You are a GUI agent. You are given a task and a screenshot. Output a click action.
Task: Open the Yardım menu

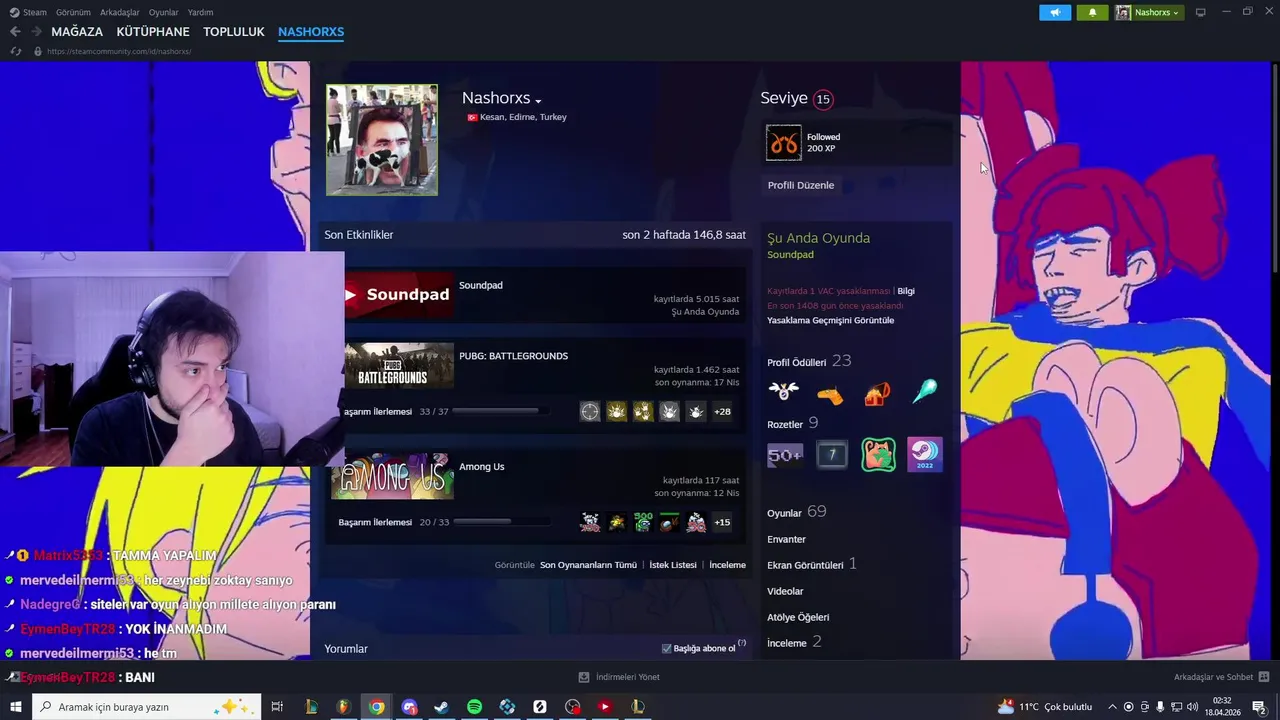200,12
